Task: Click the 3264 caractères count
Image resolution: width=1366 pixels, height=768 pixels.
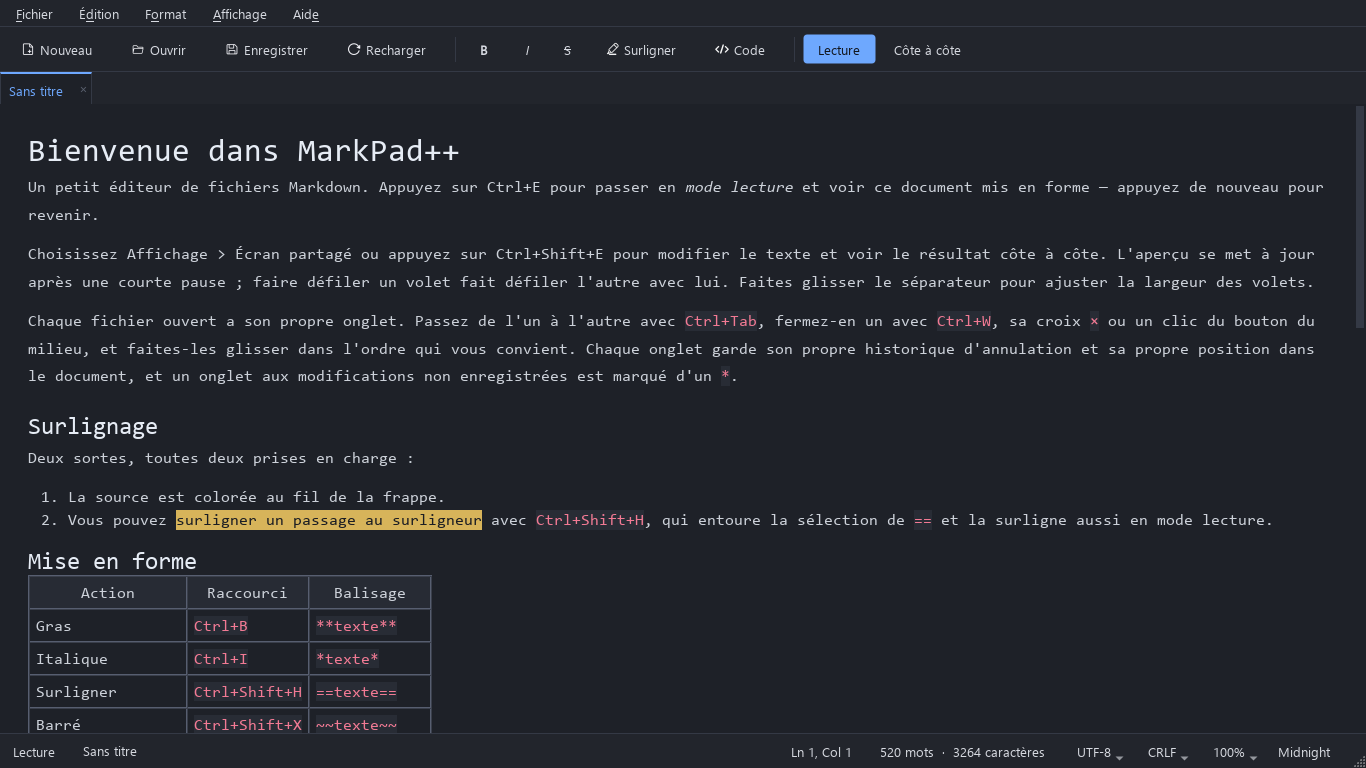Action: tap(999, 752)
